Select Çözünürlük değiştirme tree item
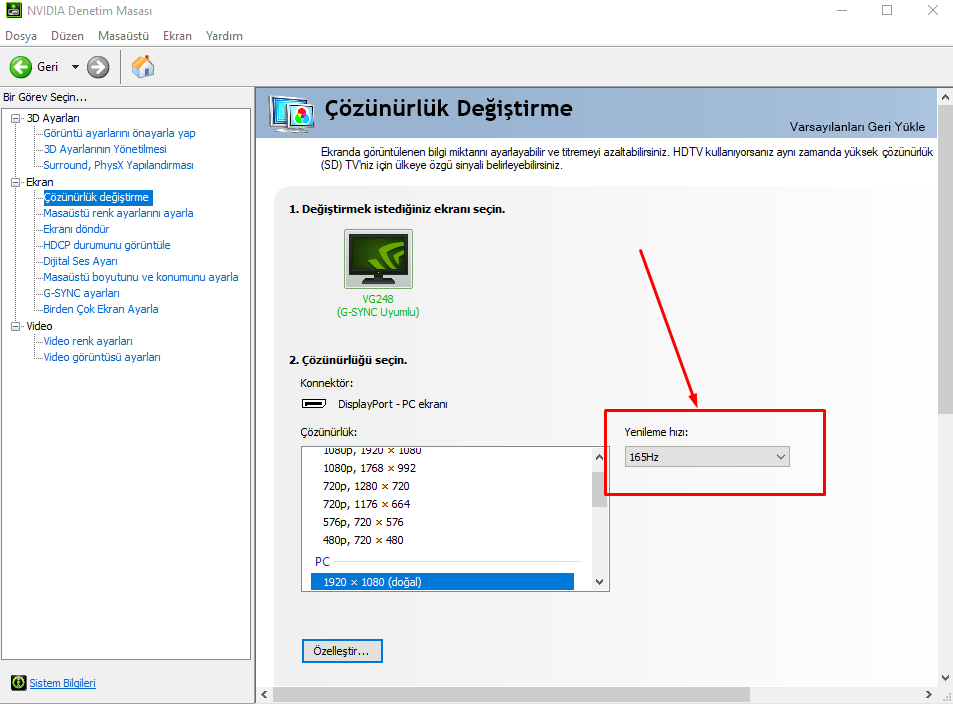Screen dimensions: 953x705 (97, 198)
